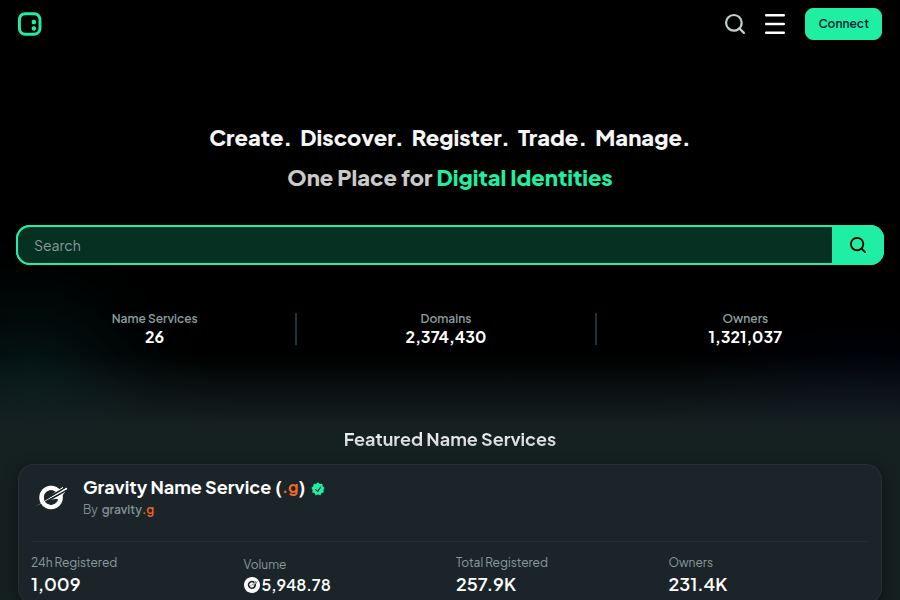Click the Connect button
Viewport: 900px width, 600px height.
843,23
